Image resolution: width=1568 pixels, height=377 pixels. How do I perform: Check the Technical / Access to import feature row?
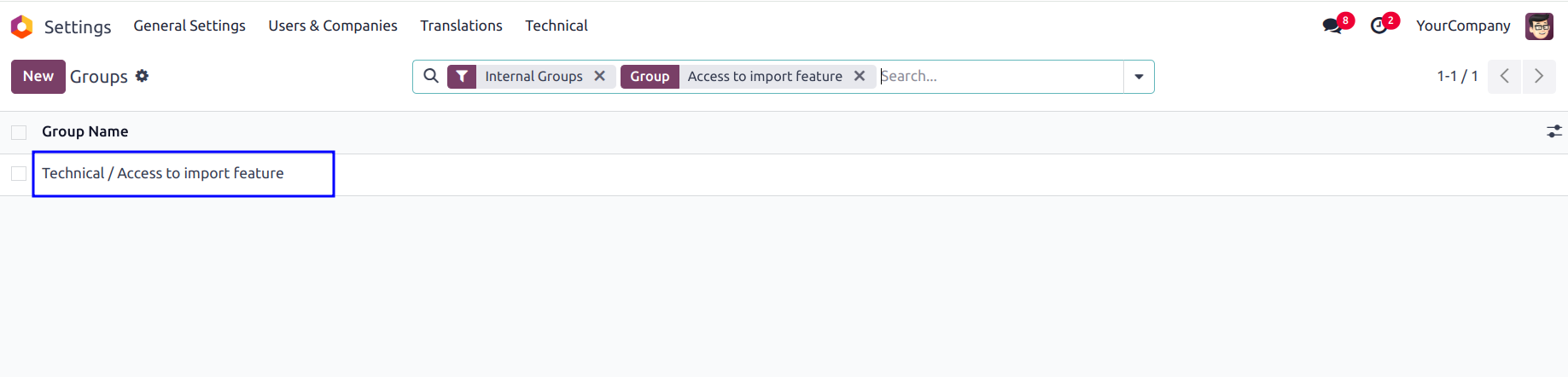tap(19, 174)
